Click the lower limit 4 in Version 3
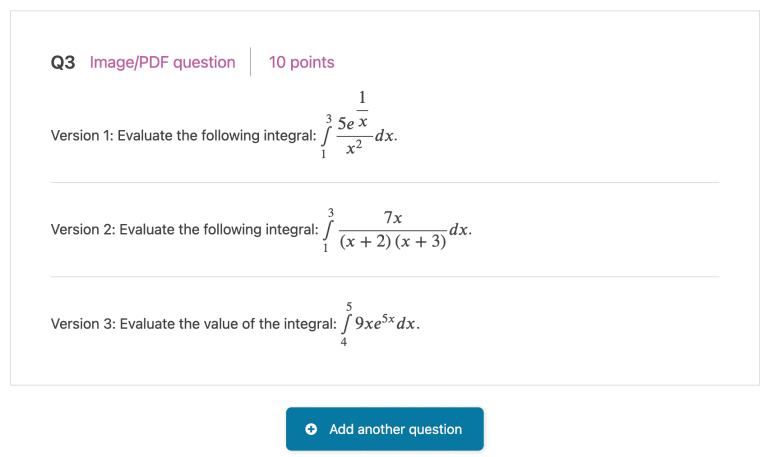The image size is (768, 457). 344,342
